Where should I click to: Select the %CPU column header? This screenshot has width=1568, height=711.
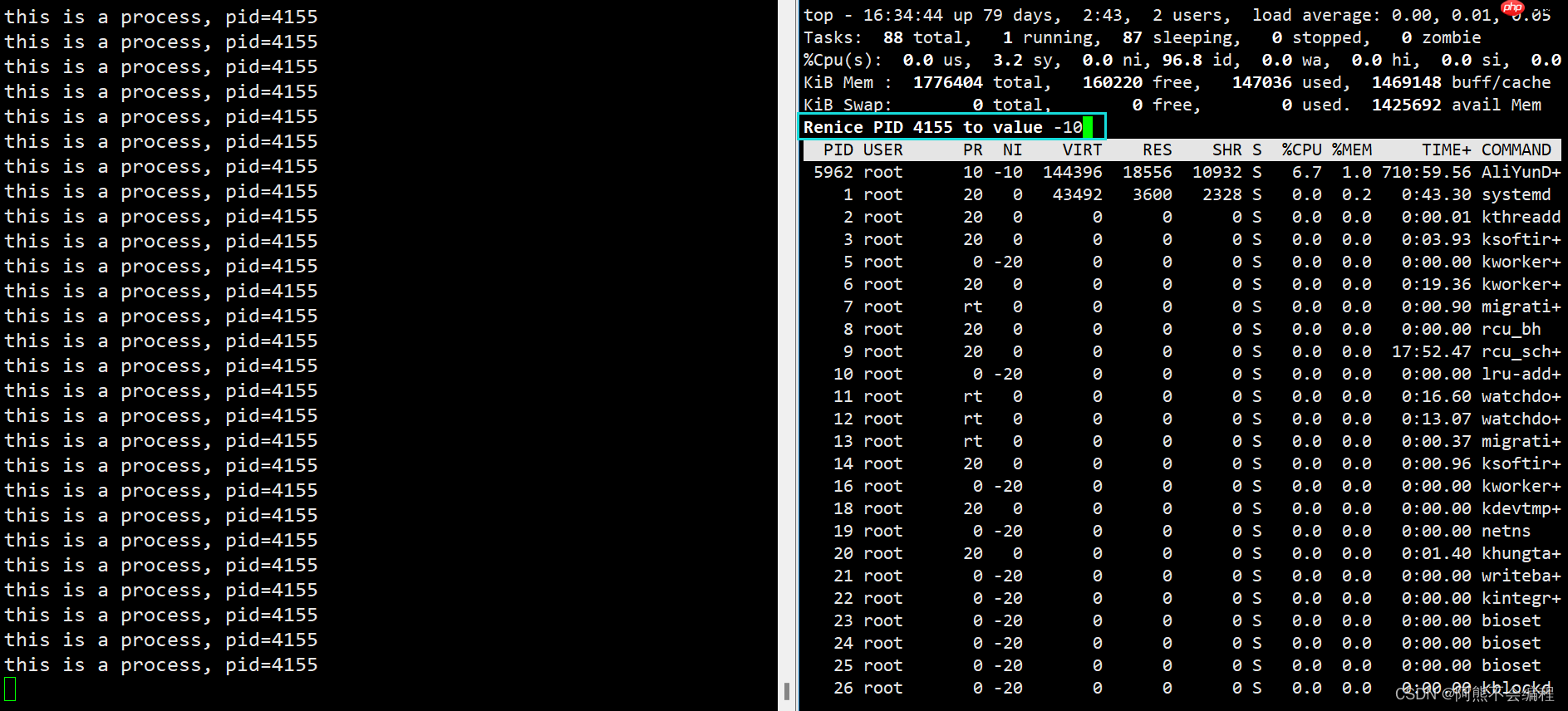(1301, 150)
